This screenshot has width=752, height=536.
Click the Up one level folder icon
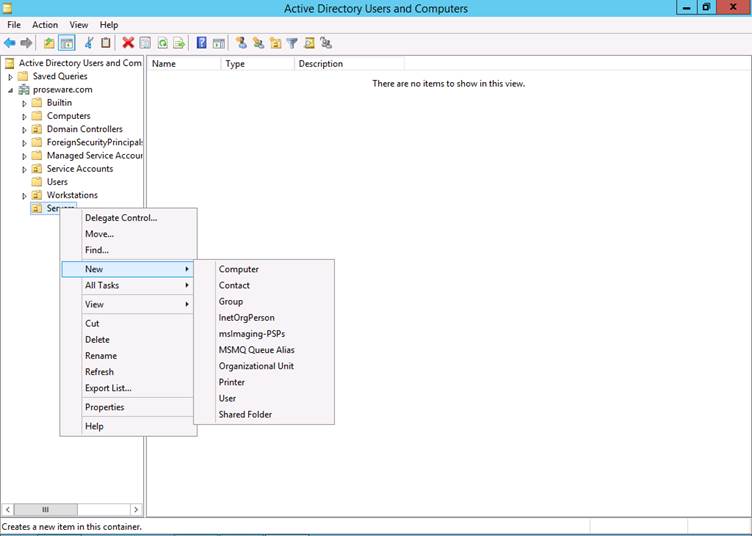click(x=49, y=43)
